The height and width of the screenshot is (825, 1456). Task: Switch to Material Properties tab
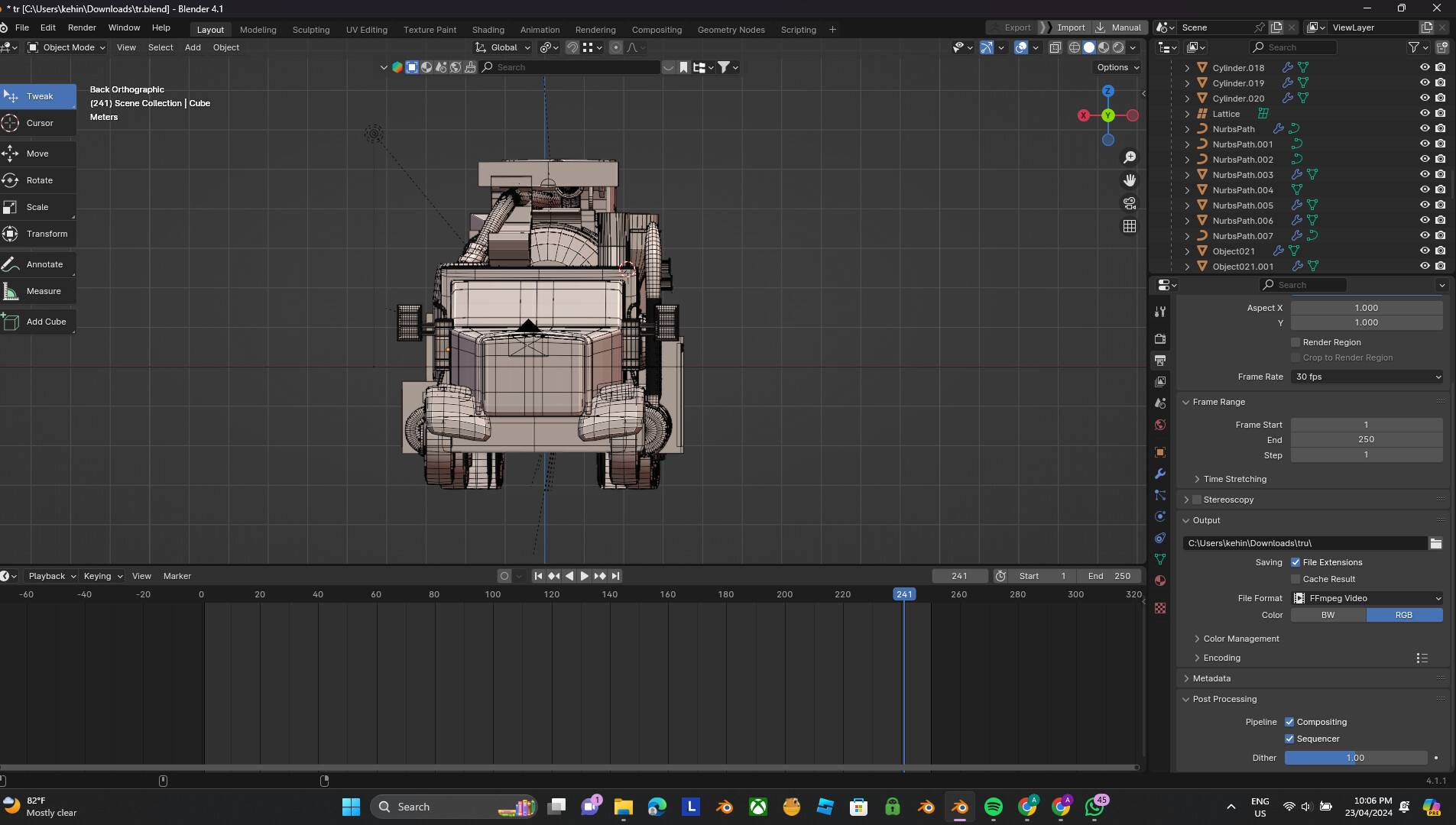pyautogui.click(x=1160, y=581)
